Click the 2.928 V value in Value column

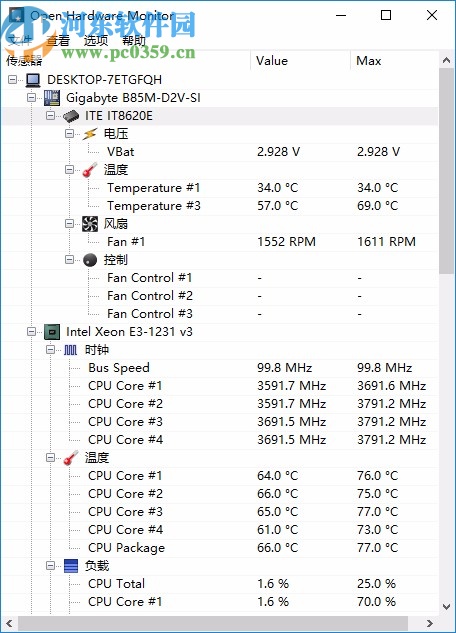tap(278, 152)
